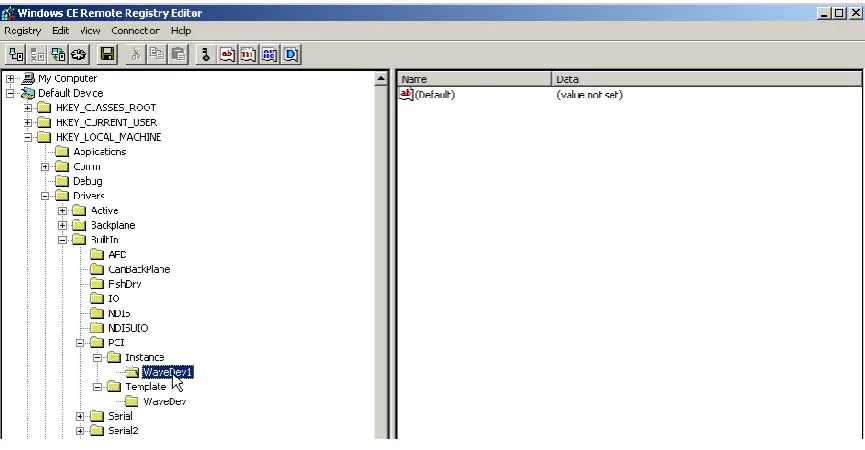The width and height of the screenshot is (865, 450).
Task: Expand the Active key
Action: coord(62,211)
